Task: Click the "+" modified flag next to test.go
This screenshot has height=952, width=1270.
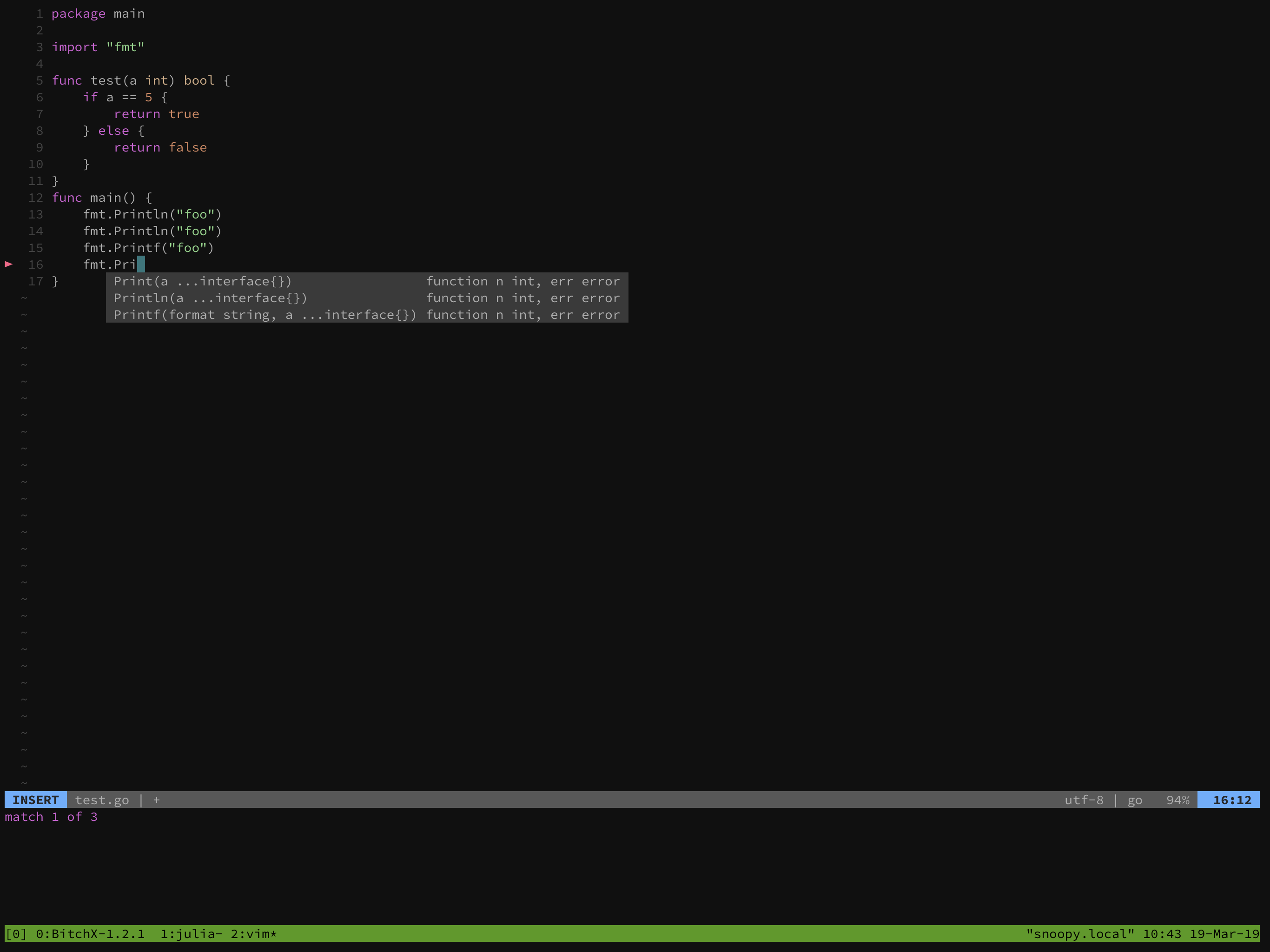Action: (156, 800)
